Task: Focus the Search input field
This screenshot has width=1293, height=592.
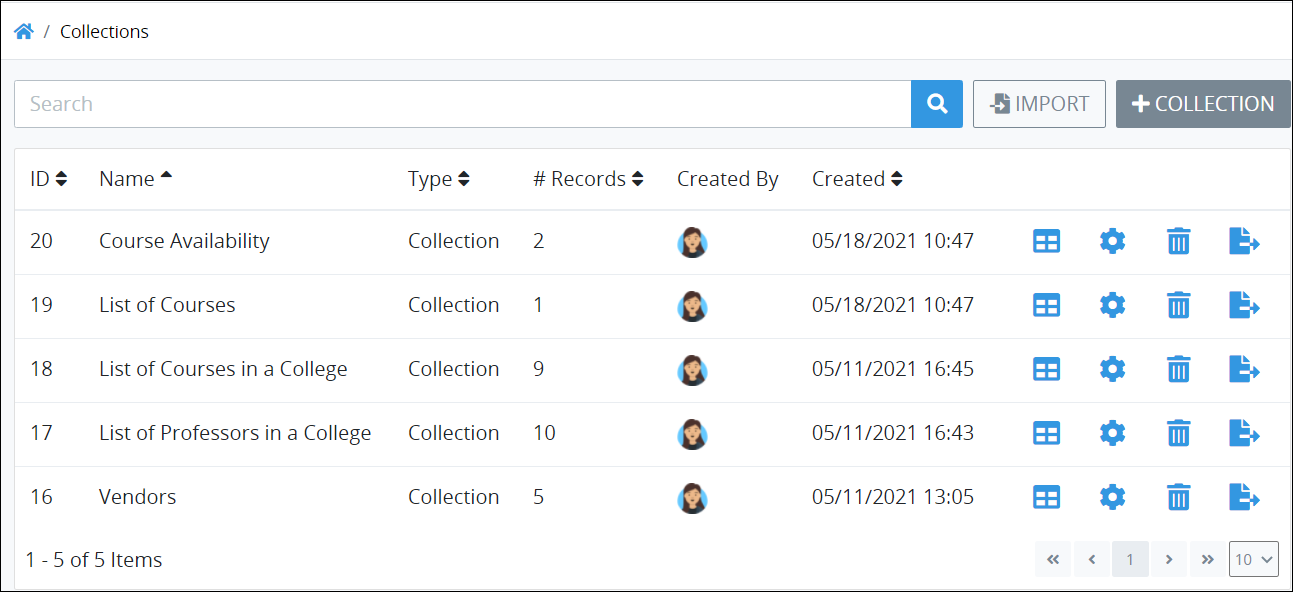Action: (x=462, y=104)
